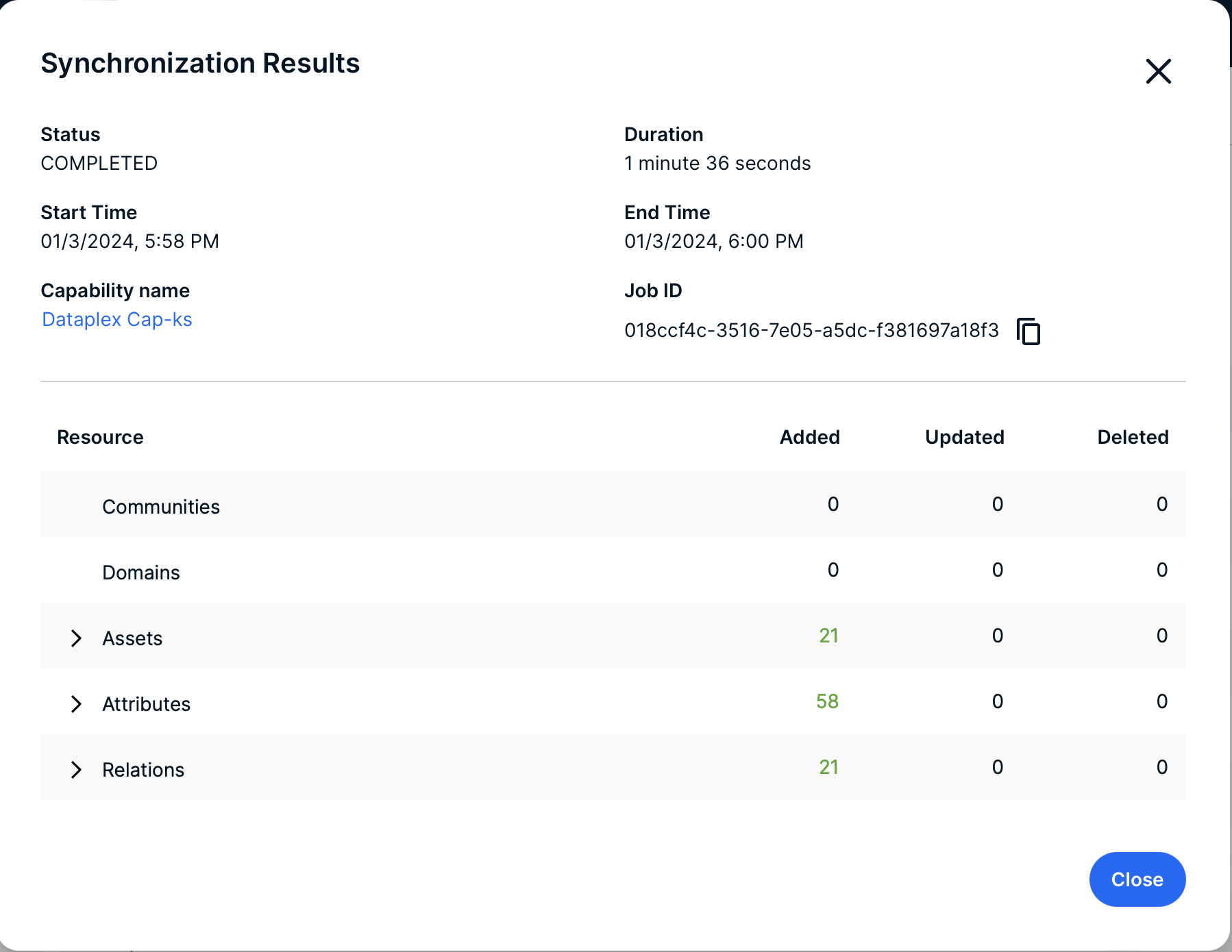Select the Domains resource row label
This screenshot has height=952, width=1232.
141,573
